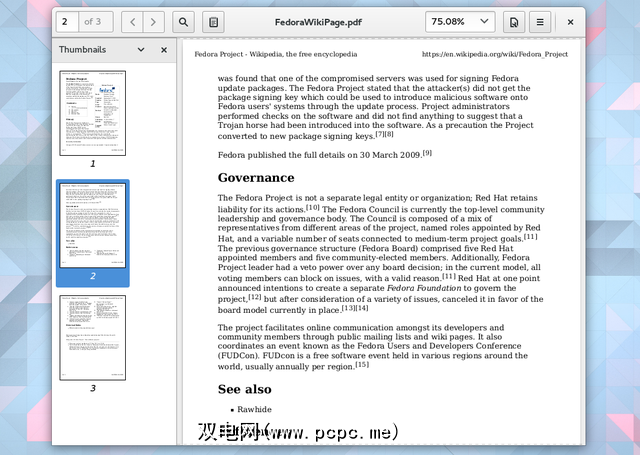Select page 3 thumbnail
The image size is (640, 455).
[93, 338]
